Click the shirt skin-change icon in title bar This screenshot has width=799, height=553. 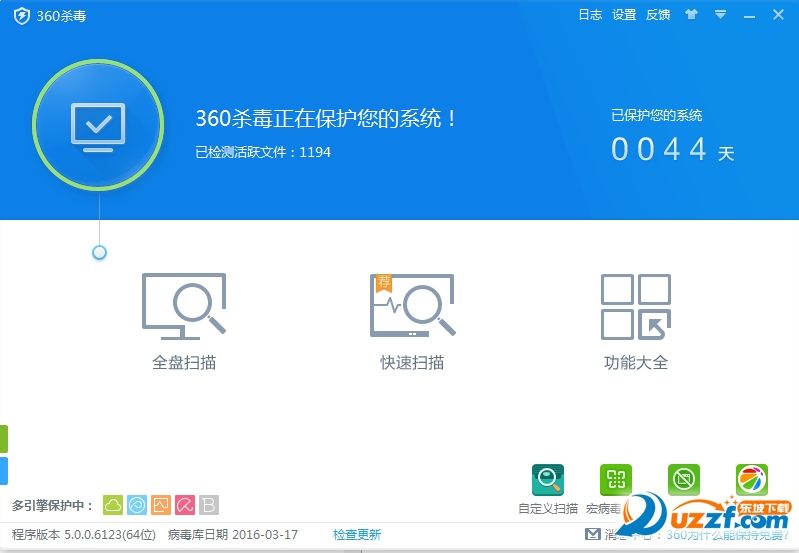pyautogui.click(x=691, y=15)
